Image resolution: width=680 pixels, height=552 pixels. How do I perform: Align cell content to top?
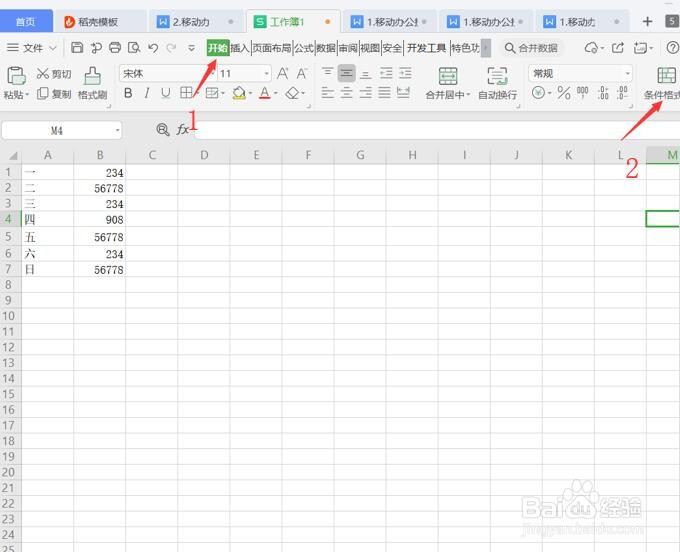coord(327,73)
